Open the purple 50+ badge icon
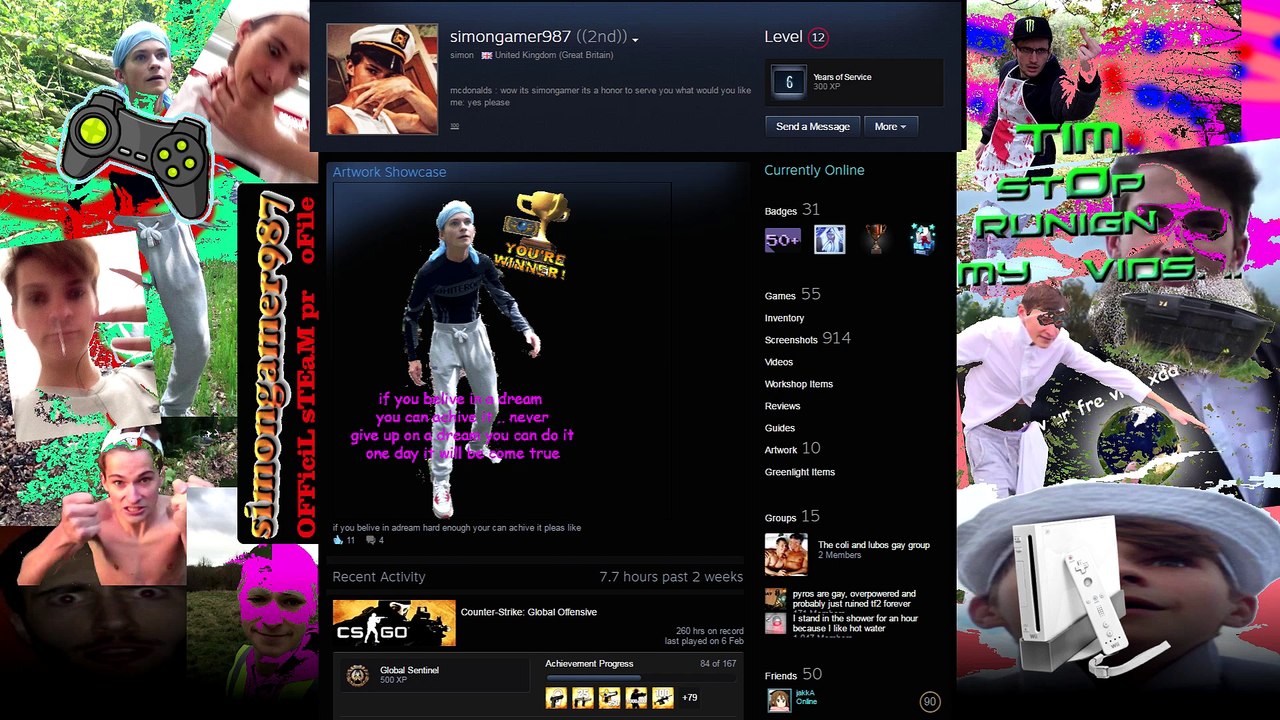The image size is (1280, 720). (x=782, y=240)
